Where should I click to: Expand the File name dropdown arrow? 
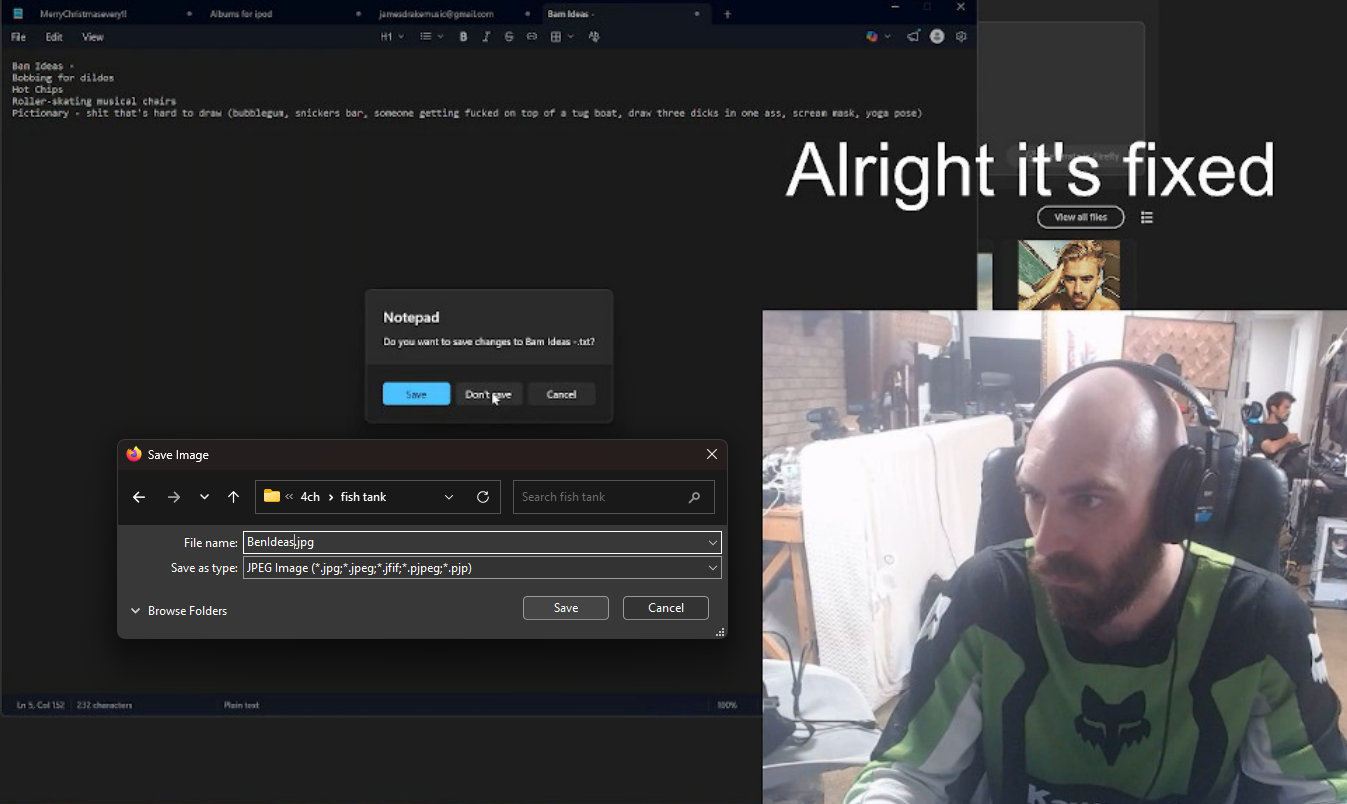tap(713, 542)
